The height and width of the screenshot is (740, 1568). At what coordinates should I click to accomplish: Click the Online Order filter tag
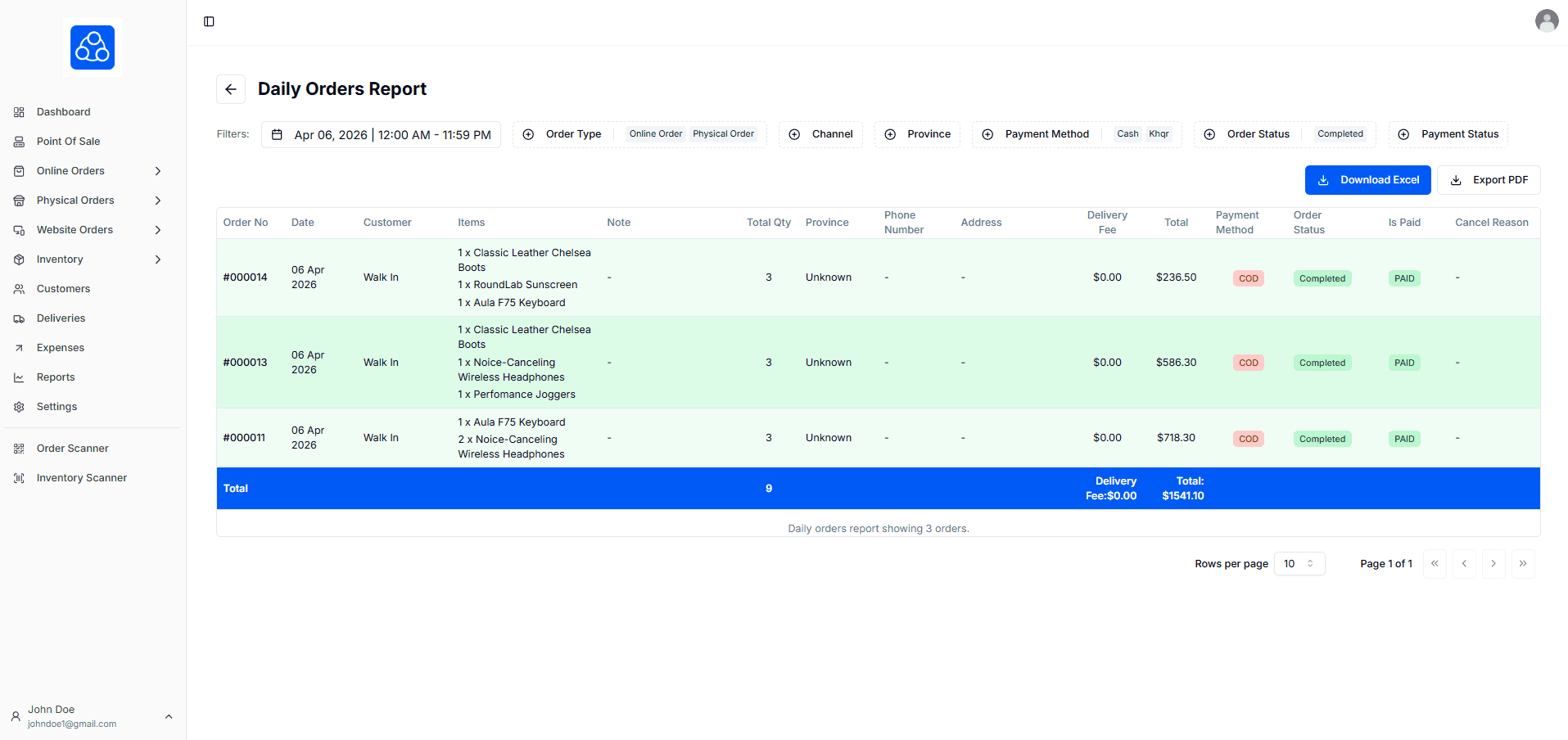click(x=656, y=134)
